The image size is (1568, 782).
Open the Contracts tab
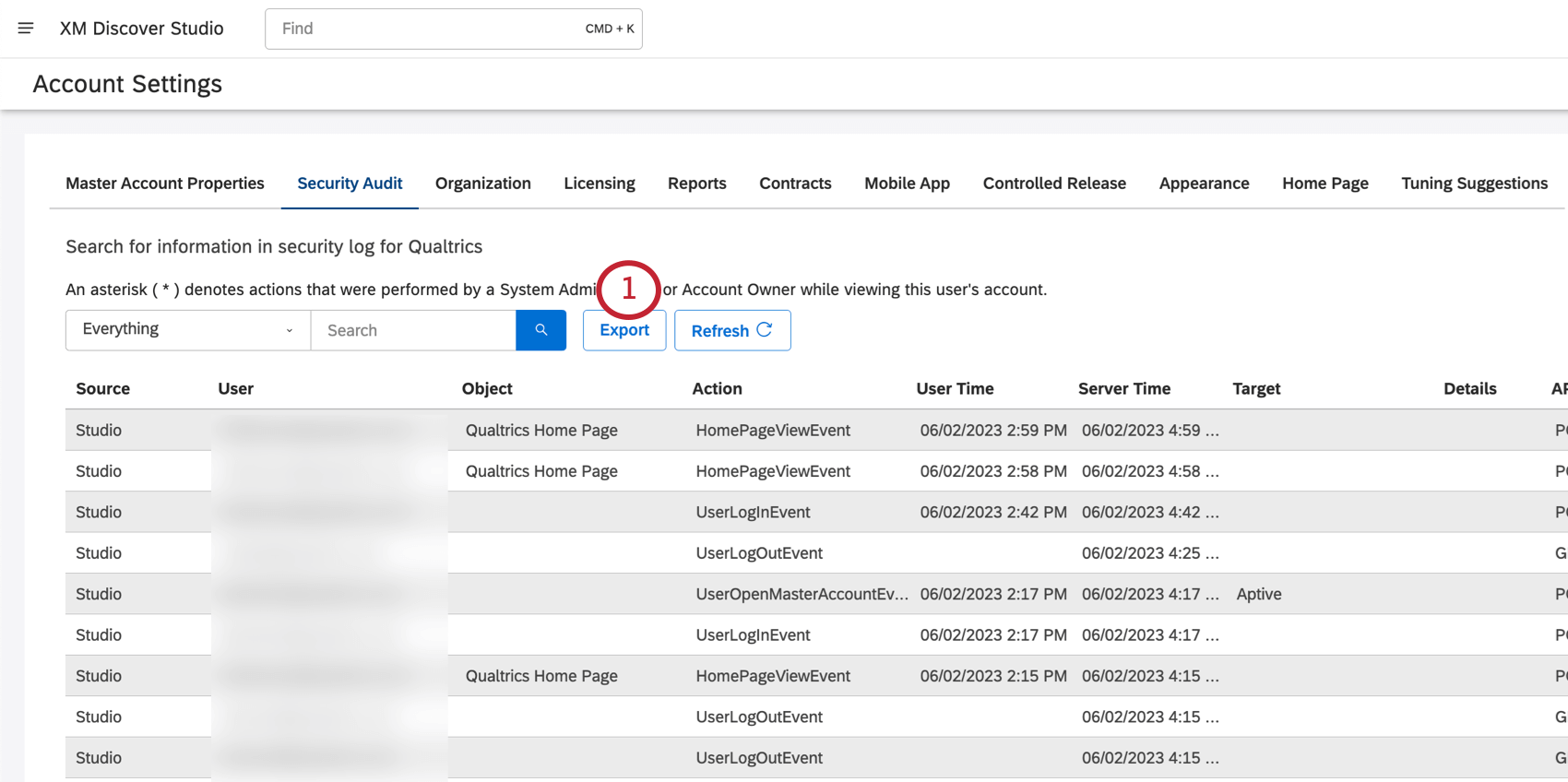795,184
